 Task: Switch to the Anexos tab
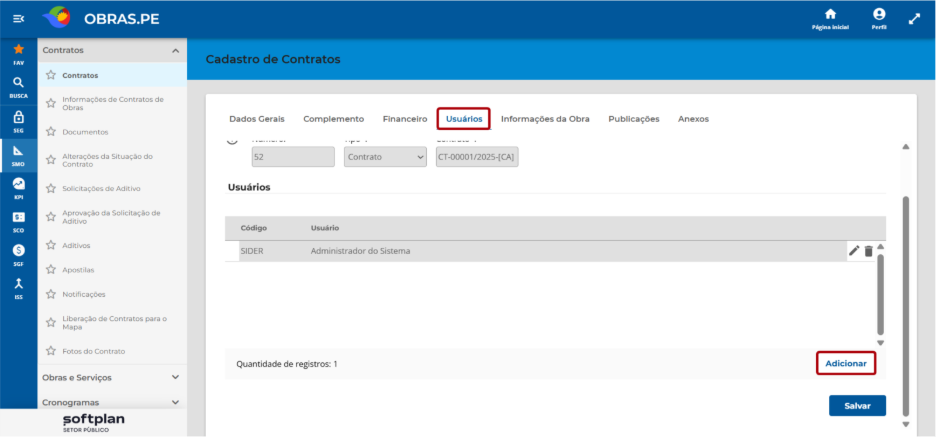[x=693, y=119]
